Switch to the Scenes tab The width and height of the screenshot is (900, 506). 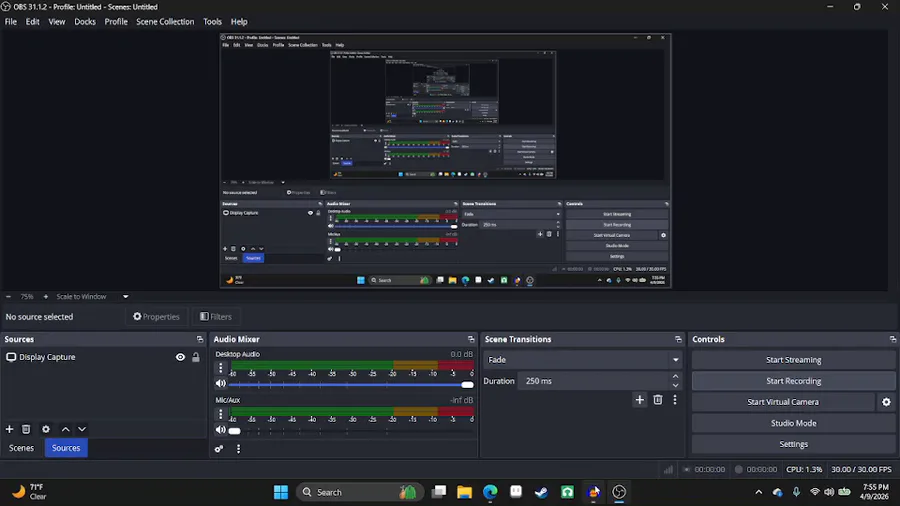coord(21,448)
